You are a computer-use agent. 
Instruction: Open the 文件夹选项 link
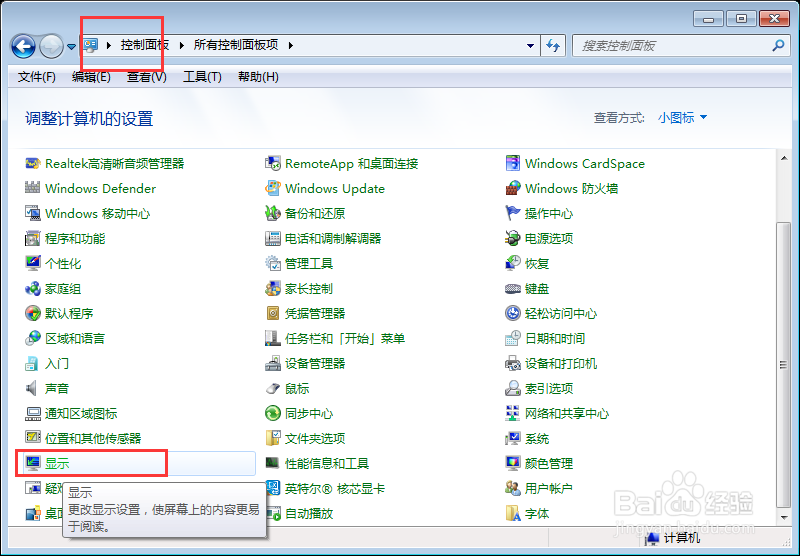(x=315, y=439)
